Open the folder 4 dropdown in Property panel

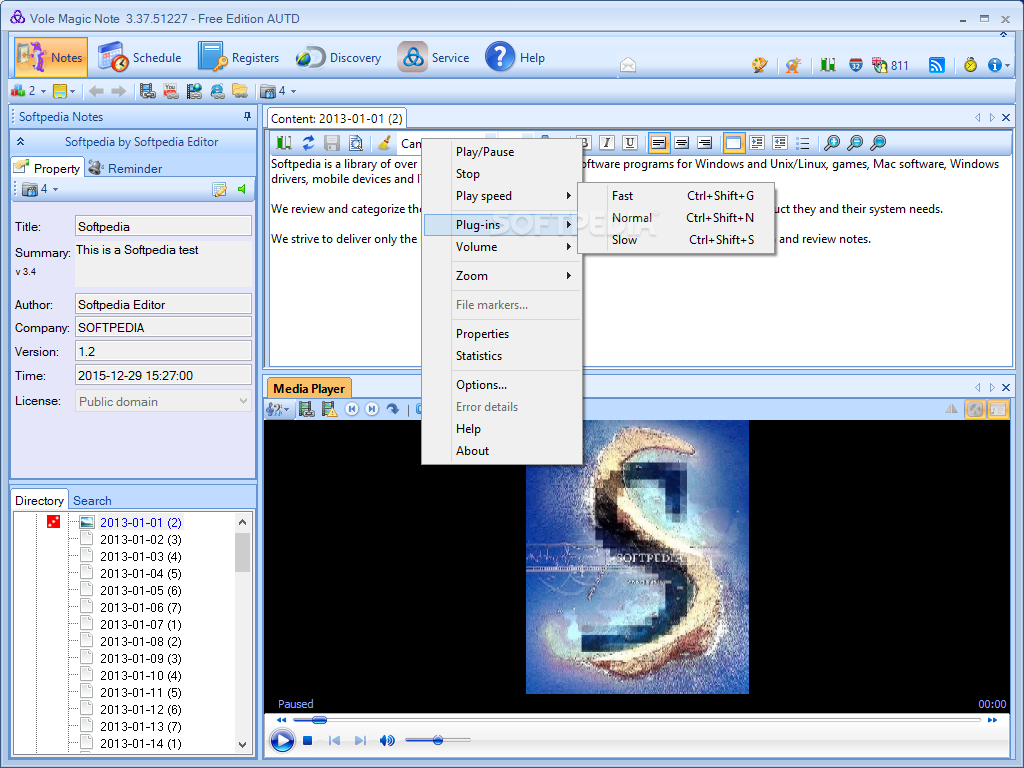[40, 189]
